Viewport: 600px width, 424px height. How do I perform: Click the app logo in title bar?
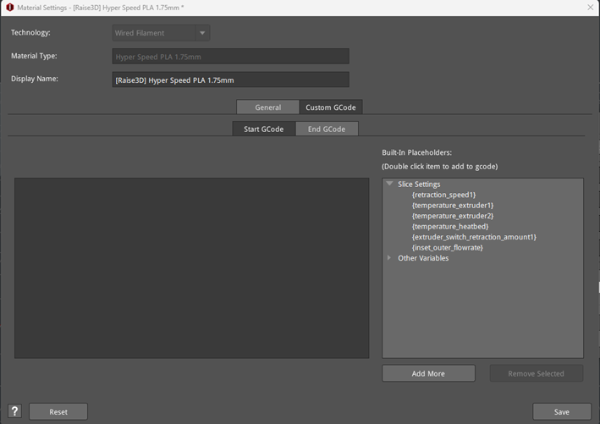(x=8, y=7)
